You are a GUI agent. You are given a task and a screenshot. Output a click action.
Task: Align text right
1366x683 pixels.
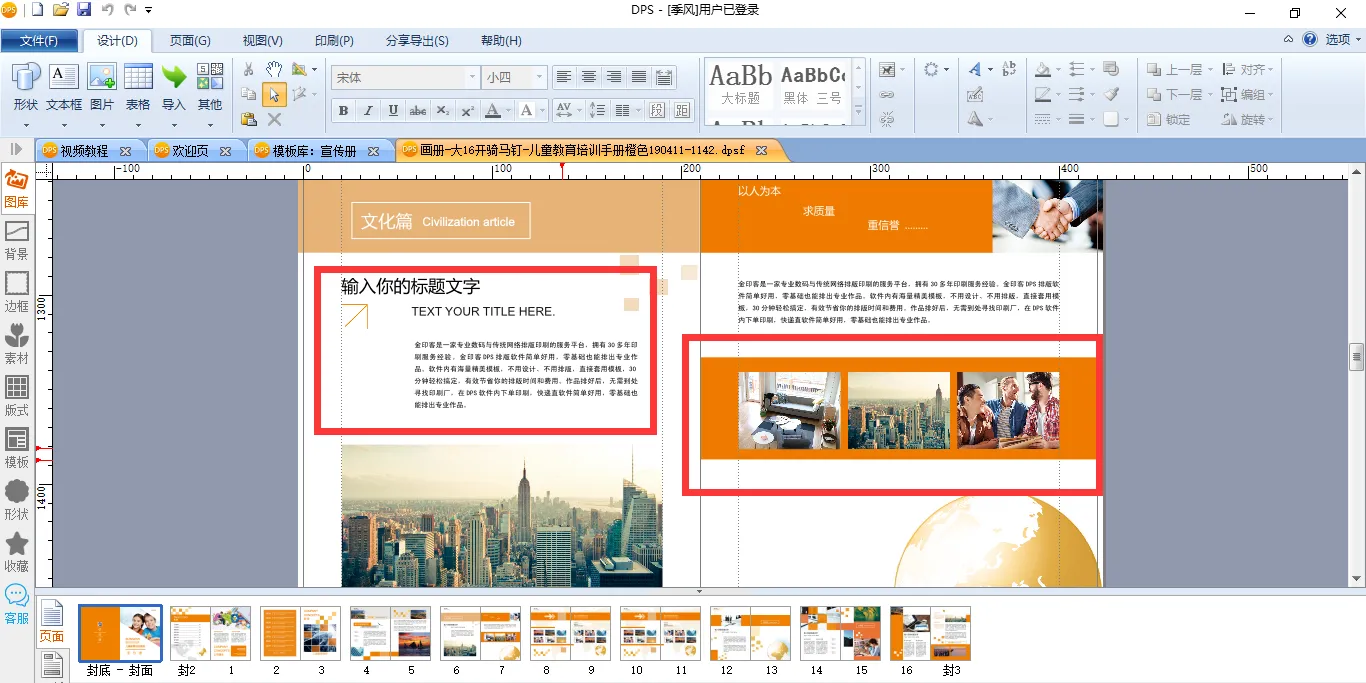614,77
